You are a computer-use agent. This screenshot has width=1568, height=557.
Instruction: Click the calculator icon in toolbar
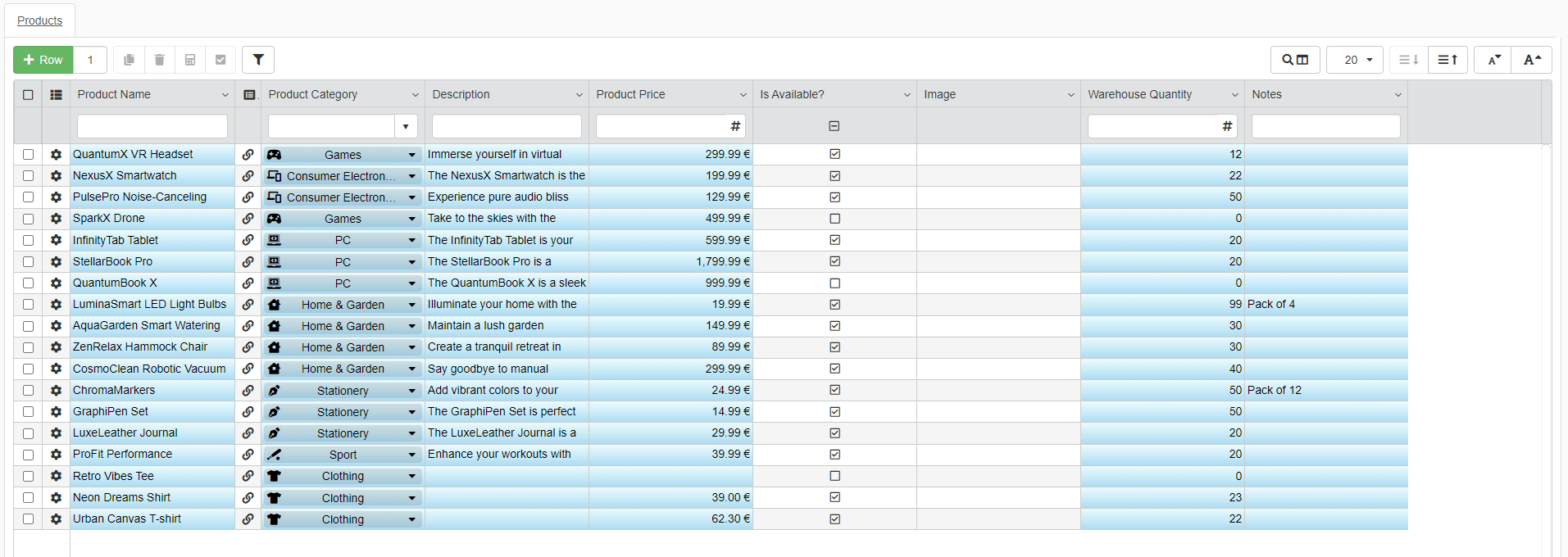(190, 60)
